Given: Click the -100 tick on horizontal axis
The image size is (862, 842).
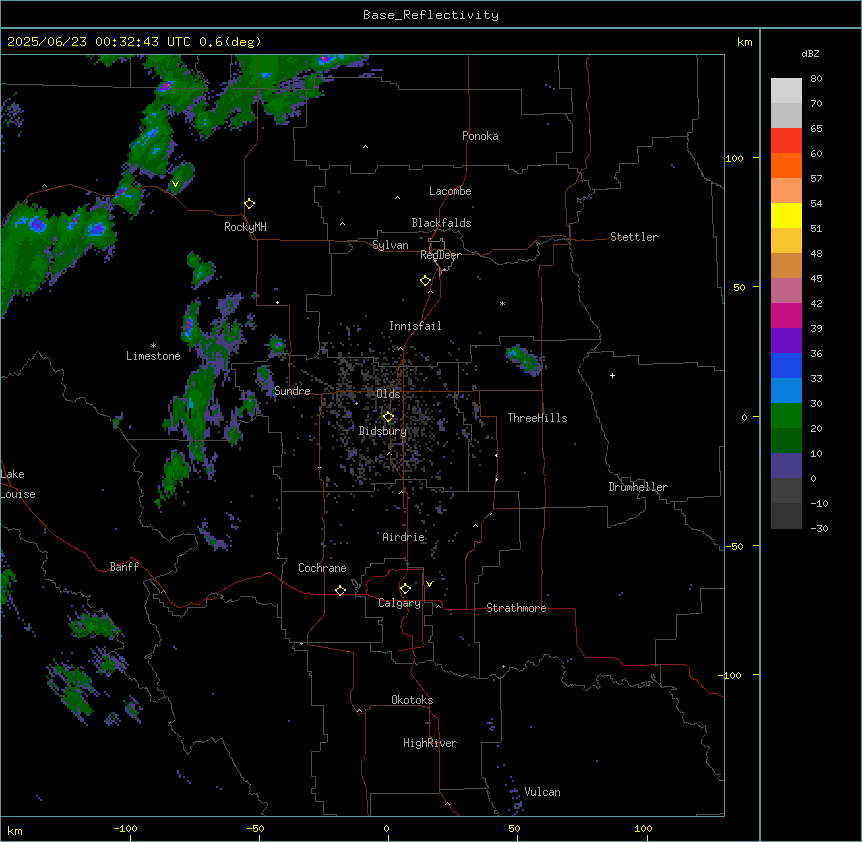Looking at the screenshot, I should pos(125,828).
